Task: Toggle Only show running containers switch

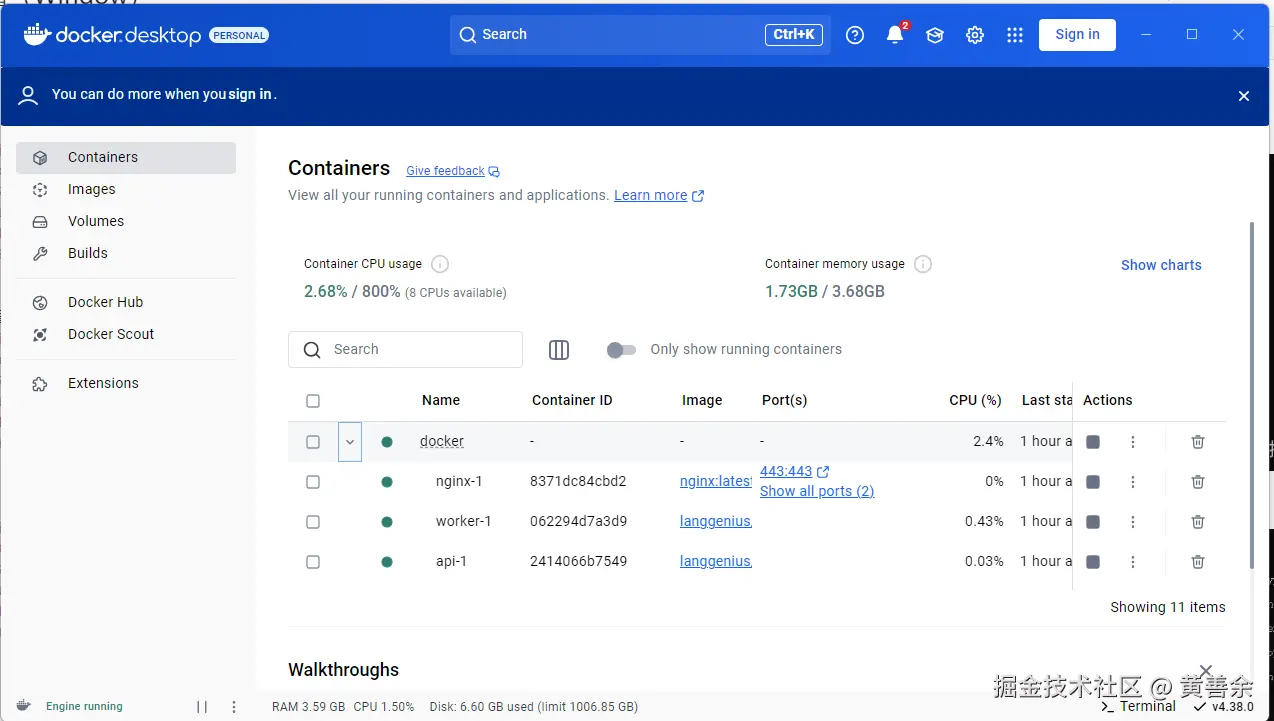Action: (x=621, y=350)
